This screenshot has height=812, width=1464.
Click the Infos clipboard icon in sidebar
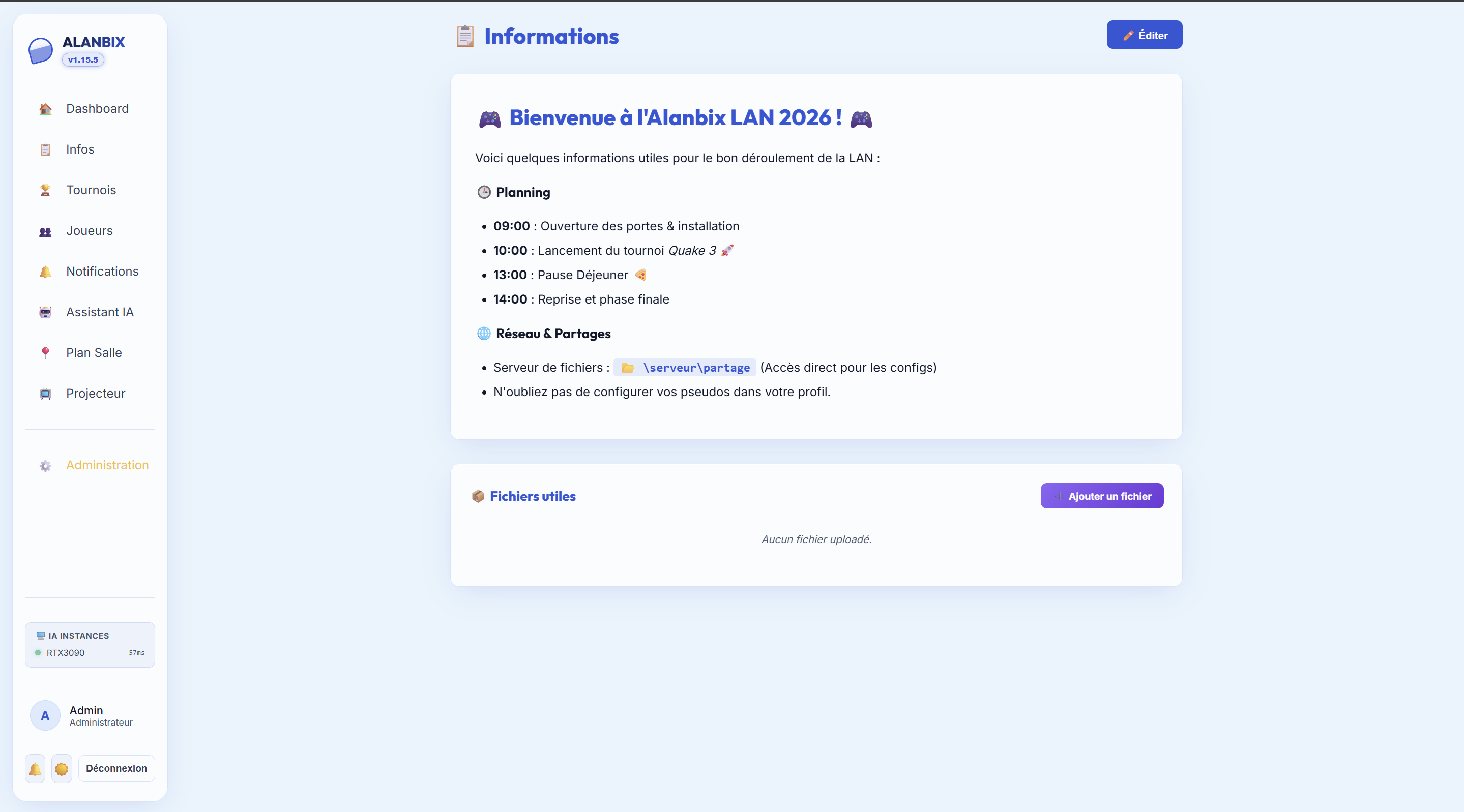45,149
